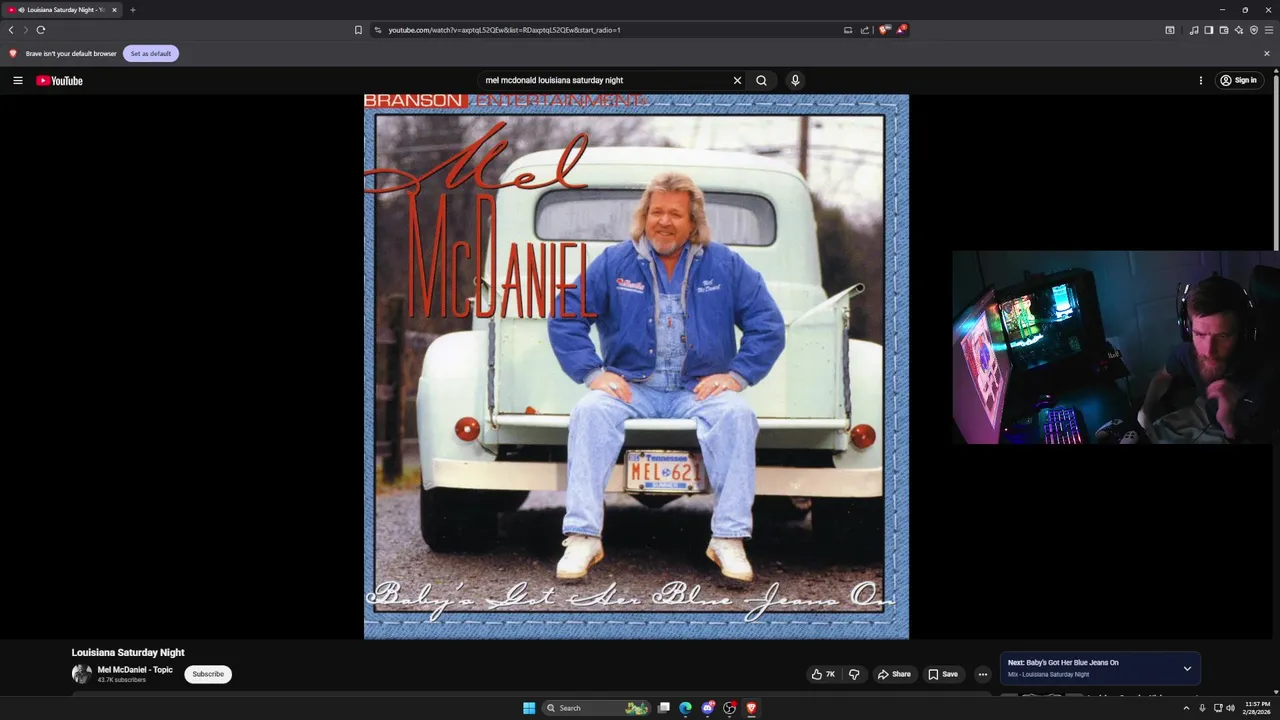Open Windows taskbar Search box

[x=596, y=708]
